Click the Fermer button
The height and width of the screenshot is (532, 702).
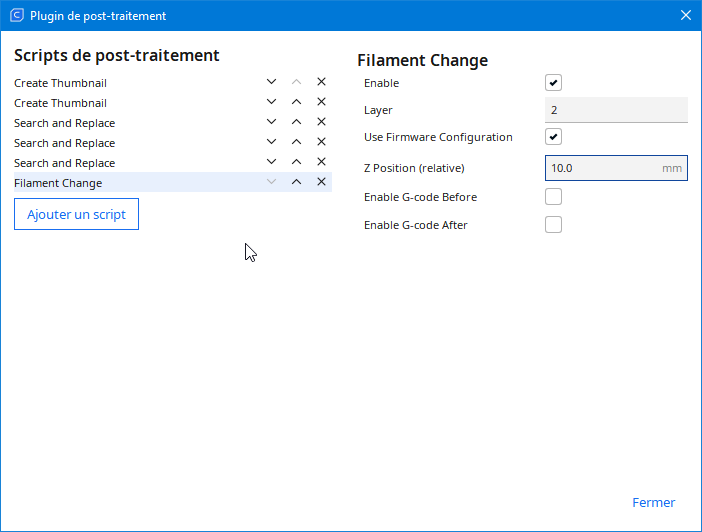(653, 502)
